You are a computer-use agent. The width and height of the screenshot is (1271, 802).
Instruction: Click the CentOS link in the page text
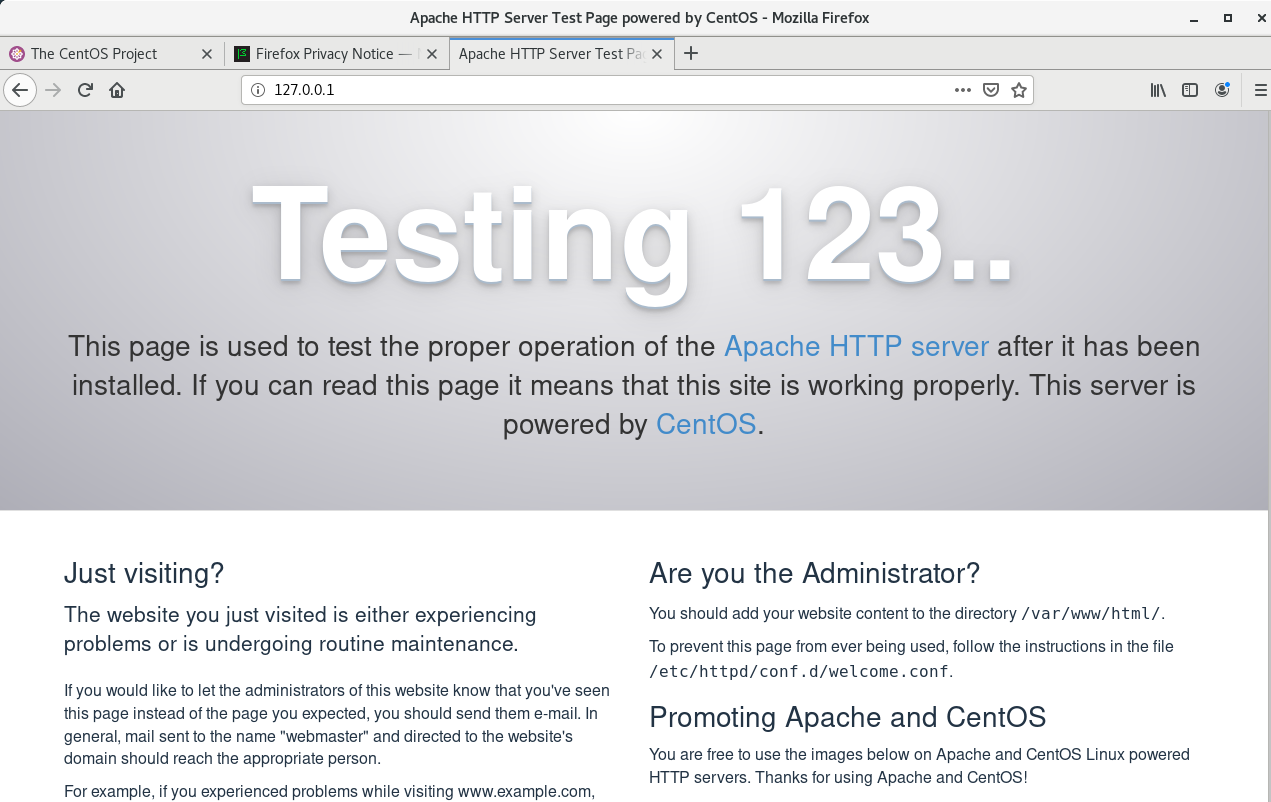tap(706, 424)
